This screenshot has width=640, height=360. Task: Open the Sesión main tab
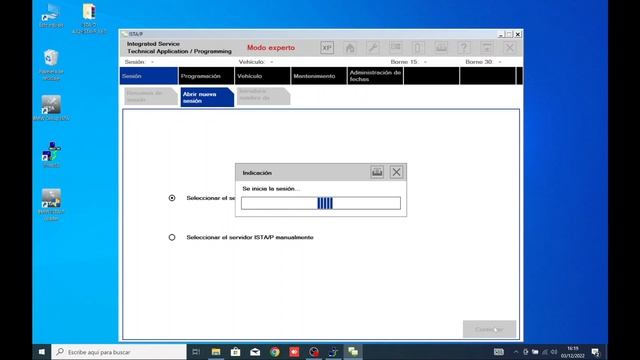[149, 76]
